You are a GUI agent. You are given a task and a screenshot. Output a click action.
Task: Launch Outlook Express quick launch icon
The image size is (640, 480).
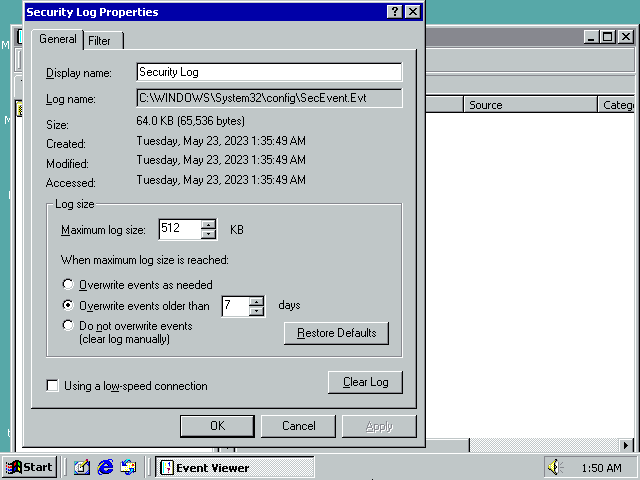click(128, 467)
